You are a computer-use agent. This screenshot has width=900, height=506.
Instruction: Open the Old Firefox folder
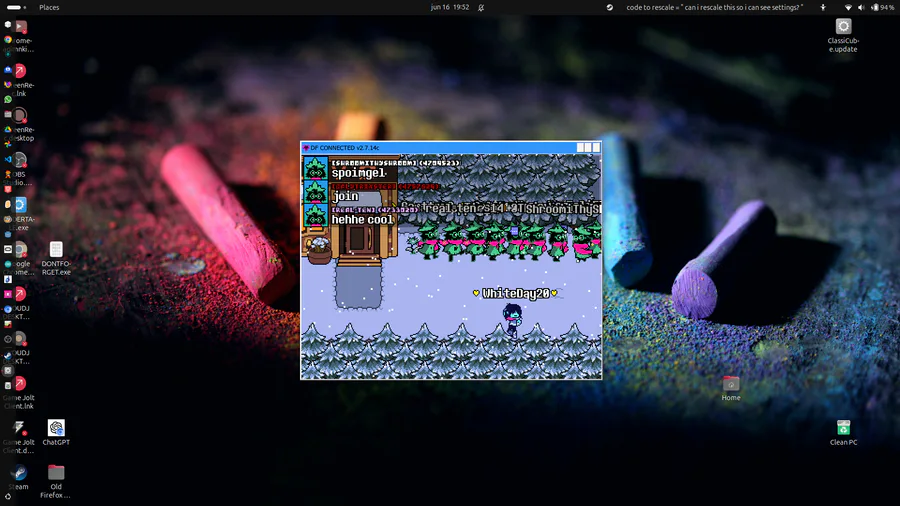pyautogui.click(x=56, y=481)
